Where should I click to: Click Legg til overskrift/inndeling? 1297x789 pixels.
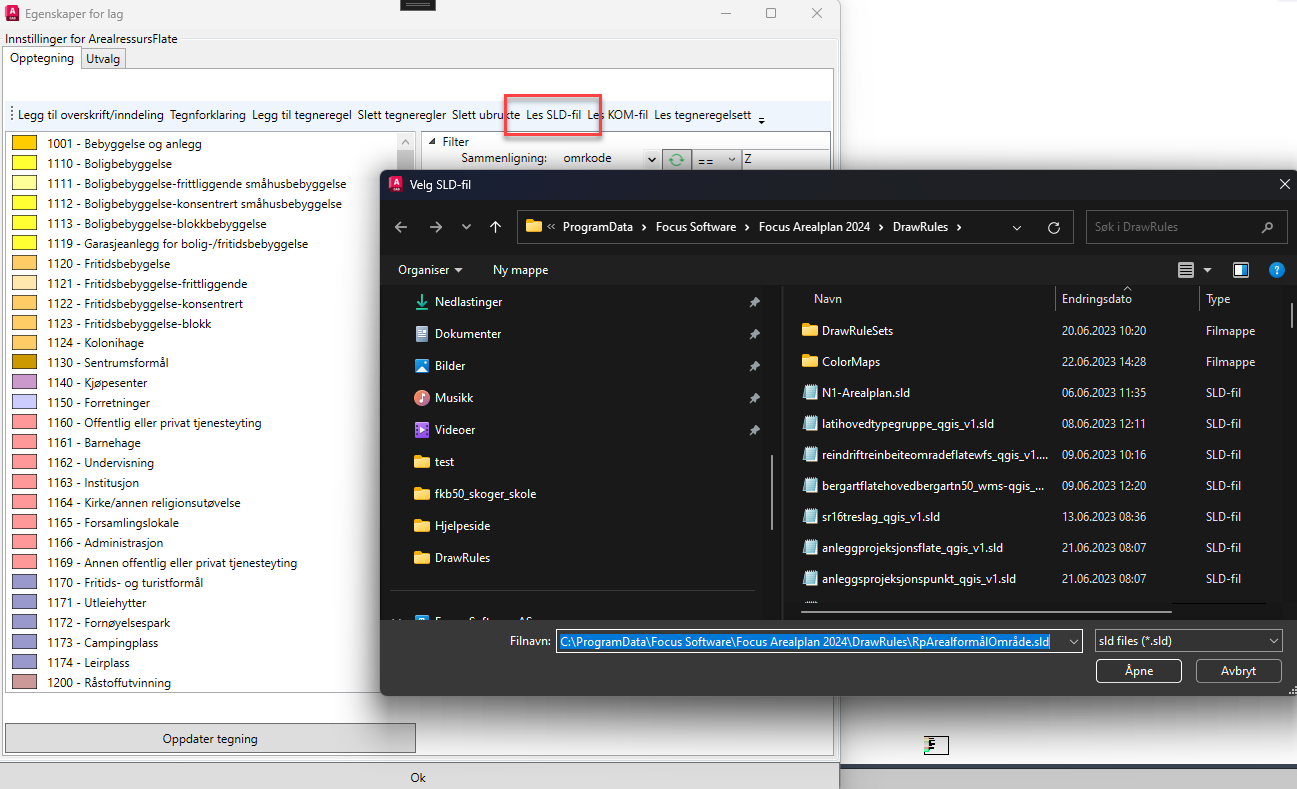(x=90, y=115)
